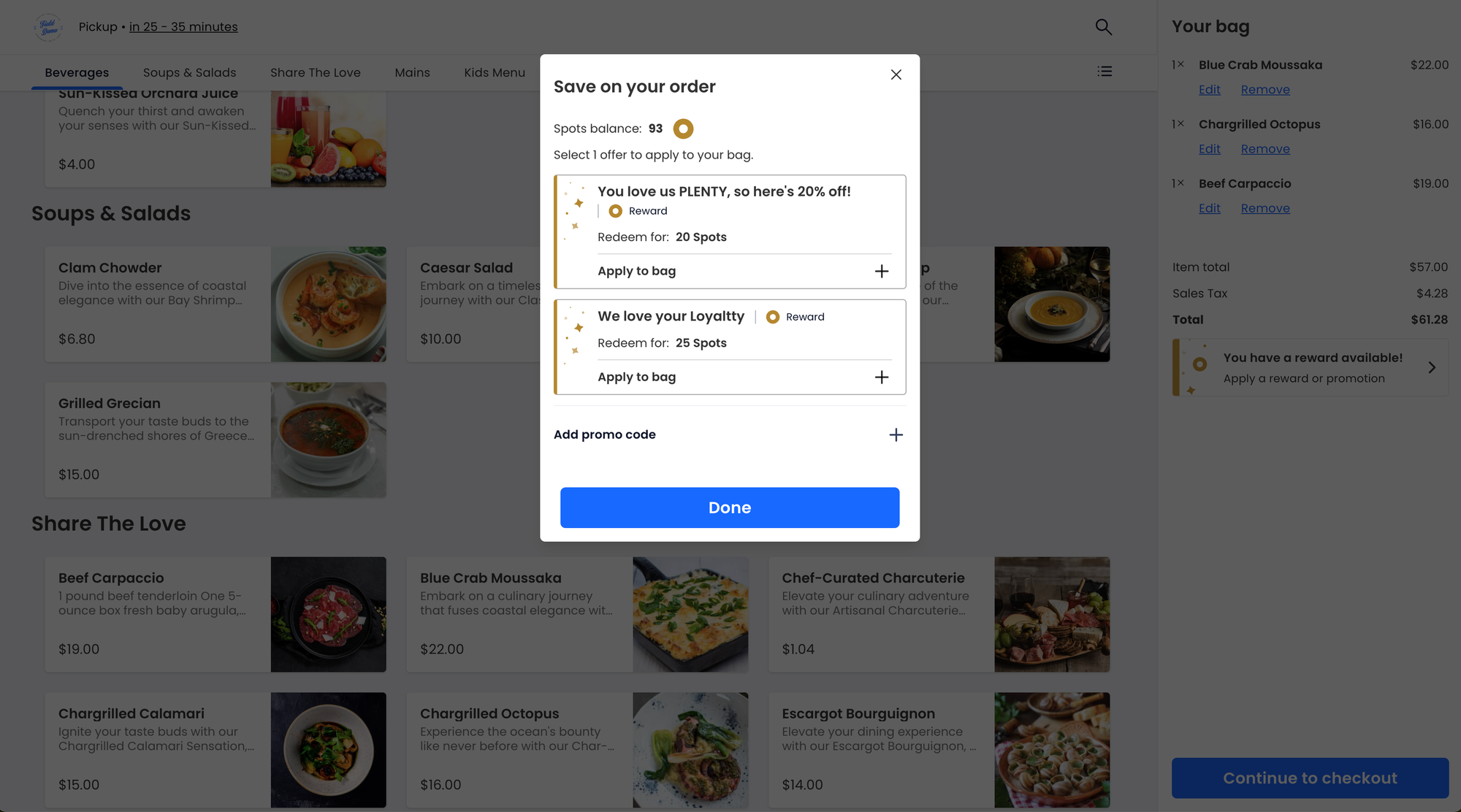Click the plus icon for Apply to bag reward 2

[x=879, y=377]
